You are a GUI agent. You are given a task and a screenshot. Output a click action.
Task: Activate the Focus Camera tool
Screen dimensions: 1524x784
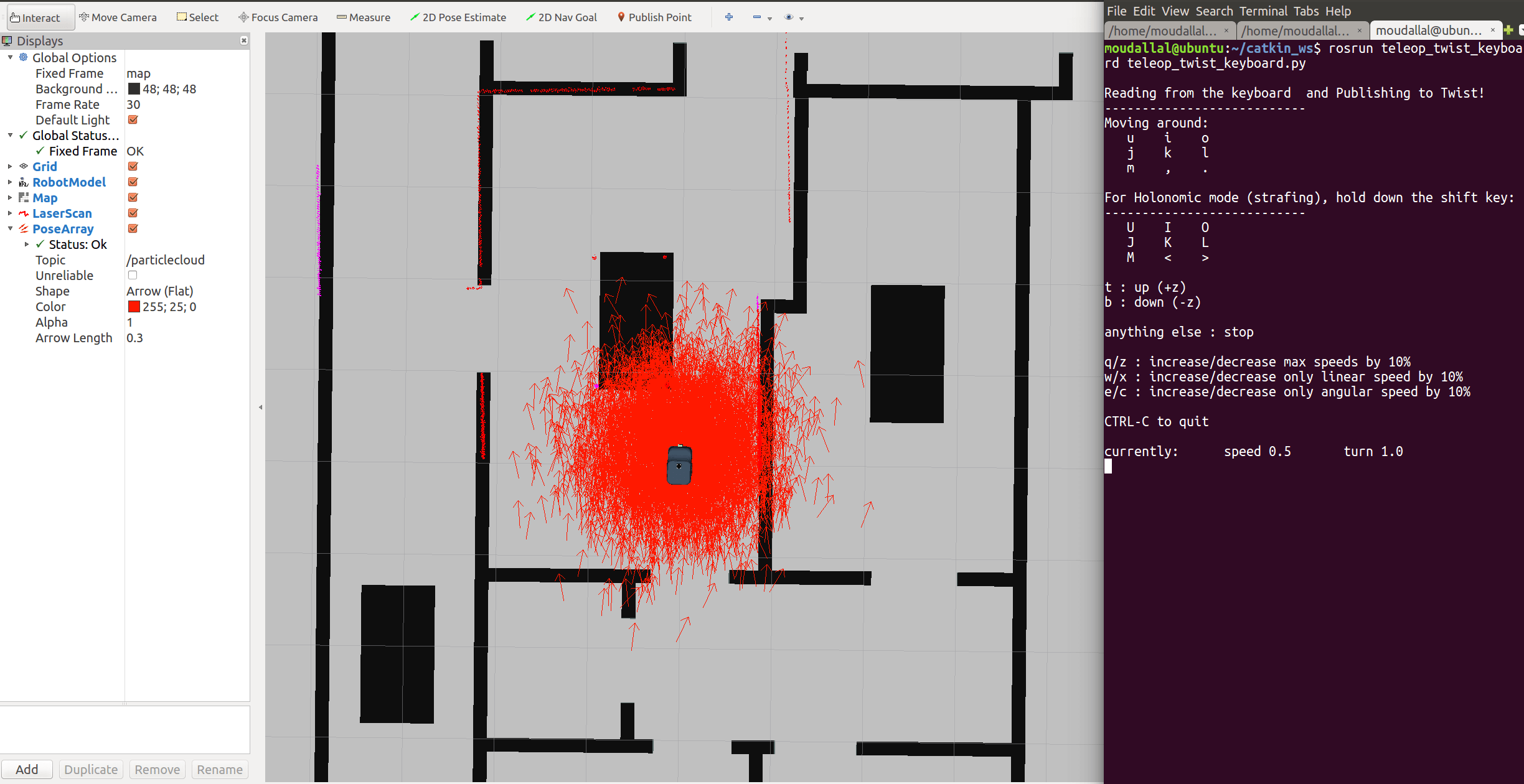tap(278, 17)
